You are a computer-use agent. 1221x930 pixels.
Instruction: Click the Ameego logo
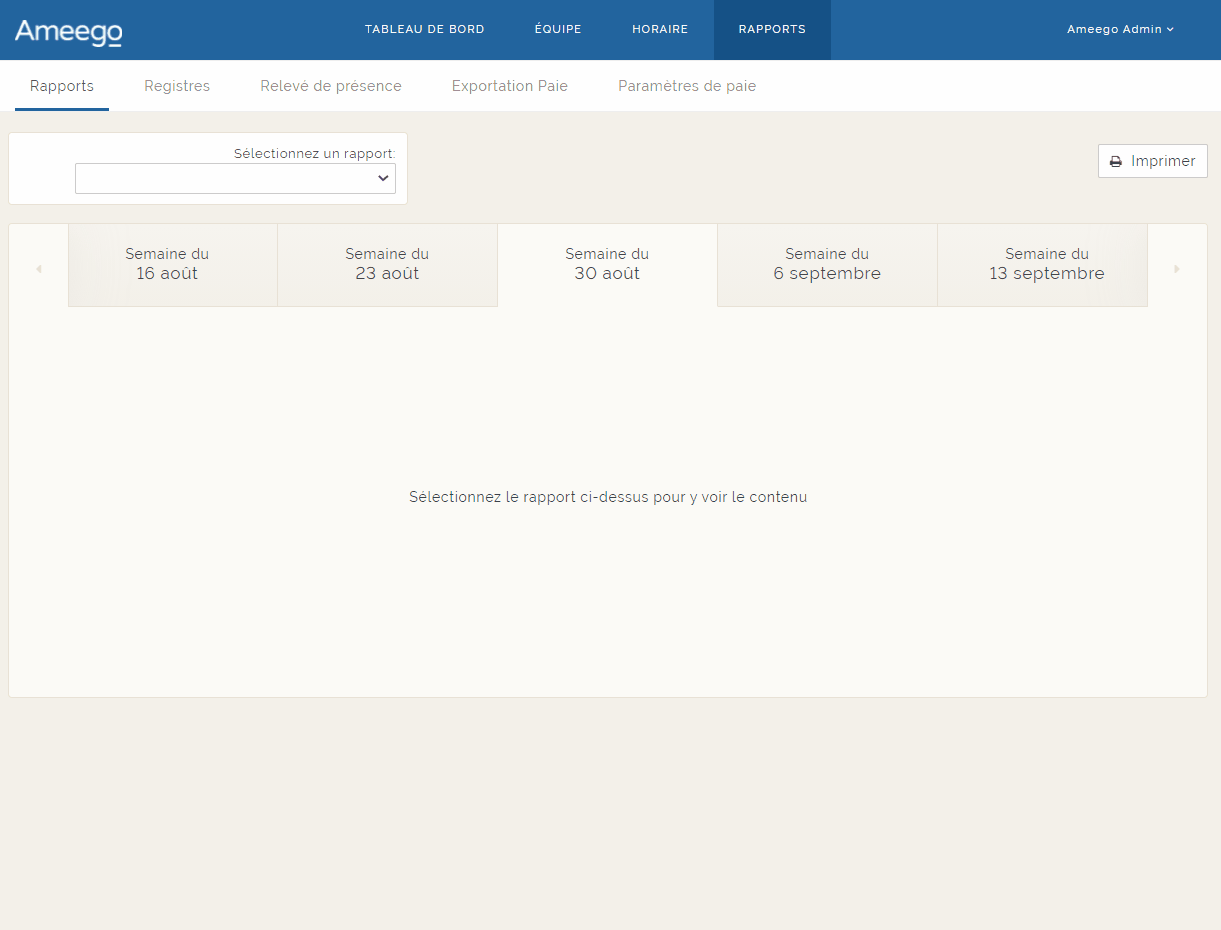pos(67,31)
